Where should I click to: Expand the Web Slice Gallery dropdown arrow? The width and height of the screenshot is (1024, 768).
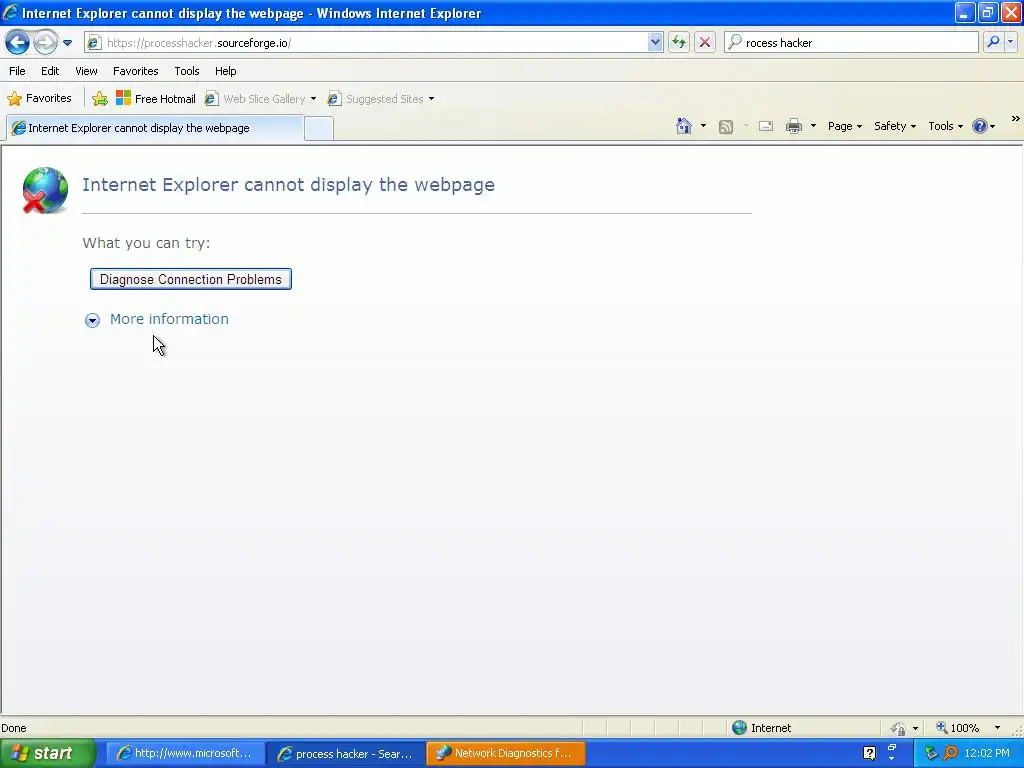[313, 99]
